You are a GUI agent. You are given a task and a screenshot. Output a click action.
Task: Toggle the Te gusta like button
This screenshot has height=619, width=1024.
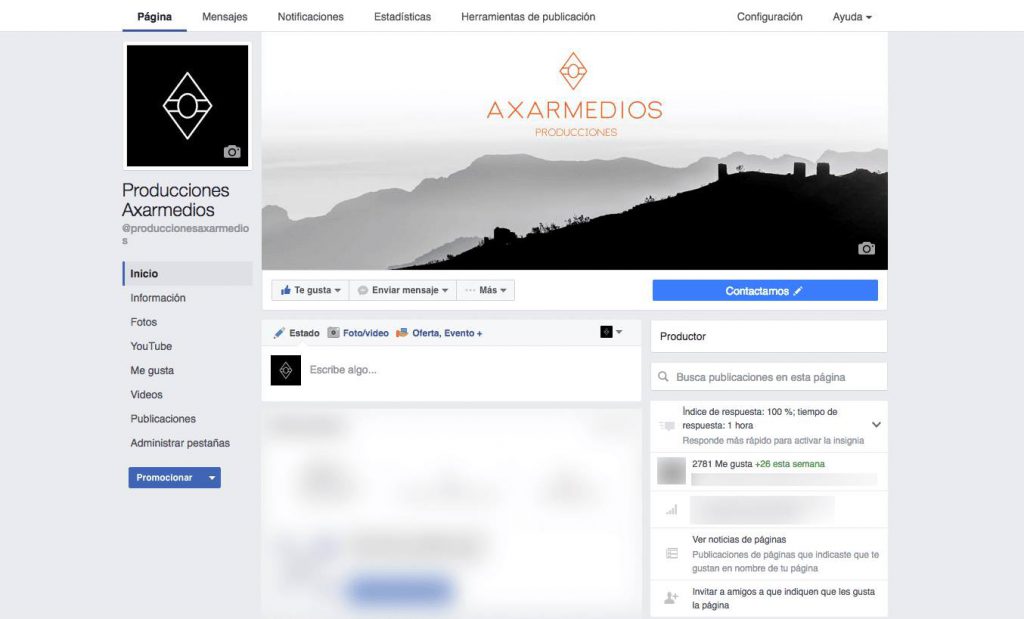(310, 290)
